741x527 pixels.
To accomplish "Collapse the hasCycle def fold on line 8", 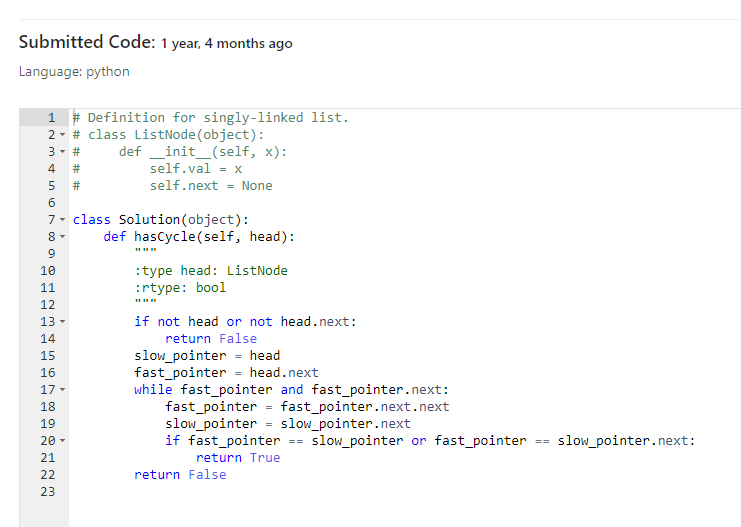I will click(x=62, y=237).
